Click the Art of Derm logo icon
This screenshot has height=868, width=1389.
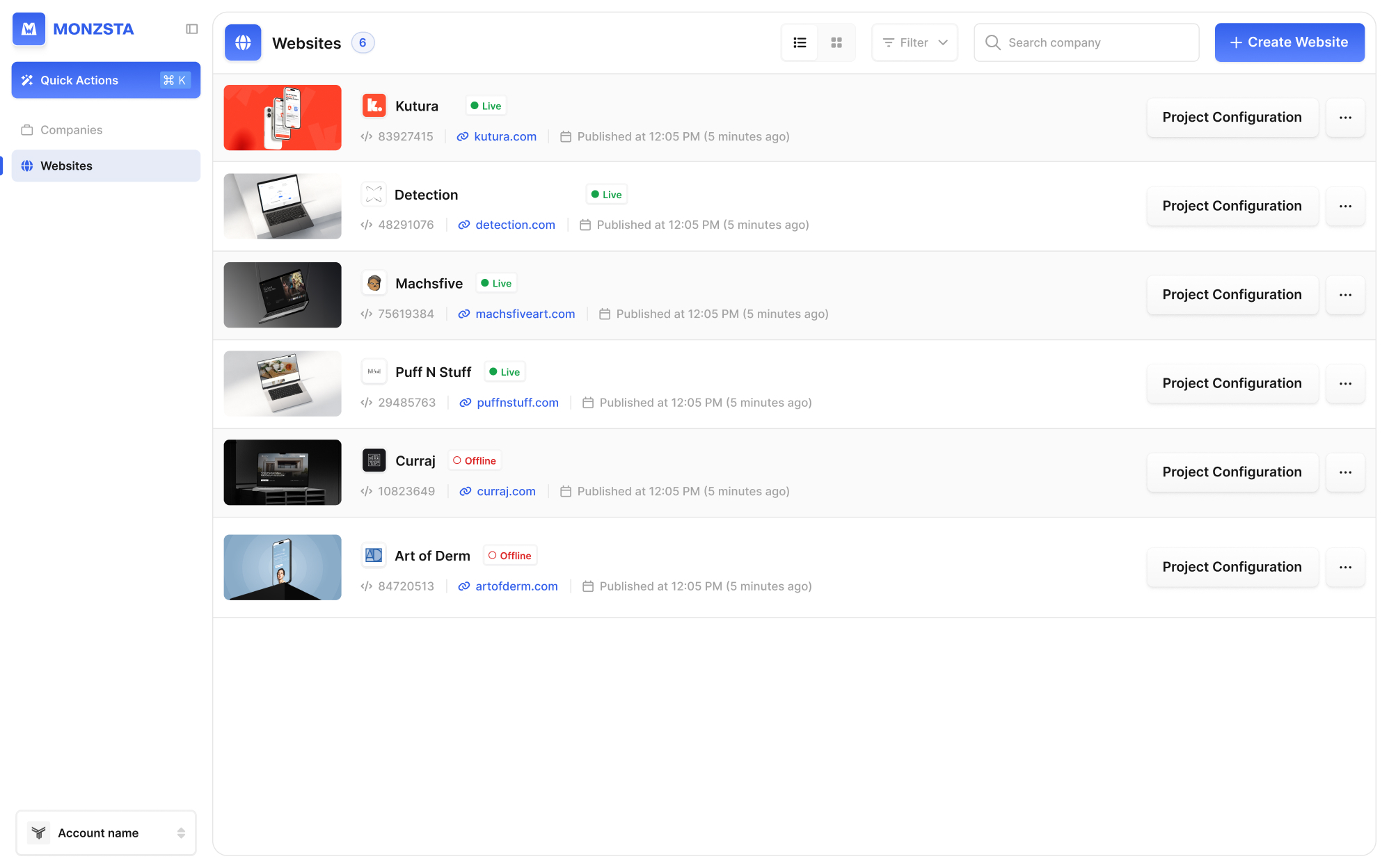(x=374, y=556)
